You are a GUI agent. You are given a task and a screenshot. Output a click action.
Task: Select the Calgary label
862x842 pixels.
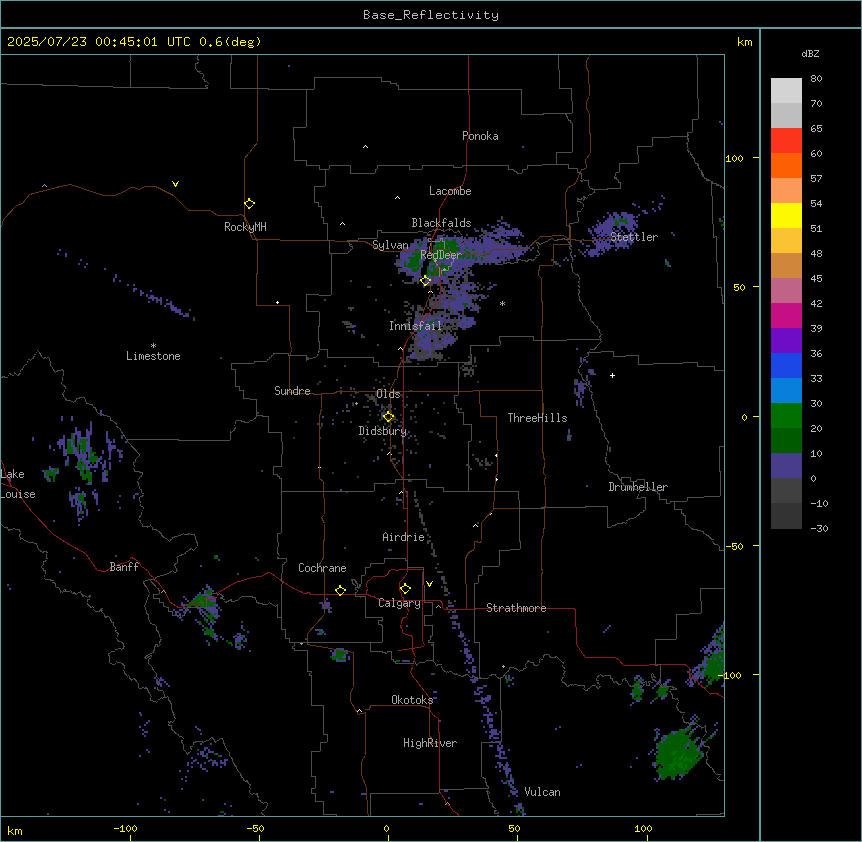400,603
